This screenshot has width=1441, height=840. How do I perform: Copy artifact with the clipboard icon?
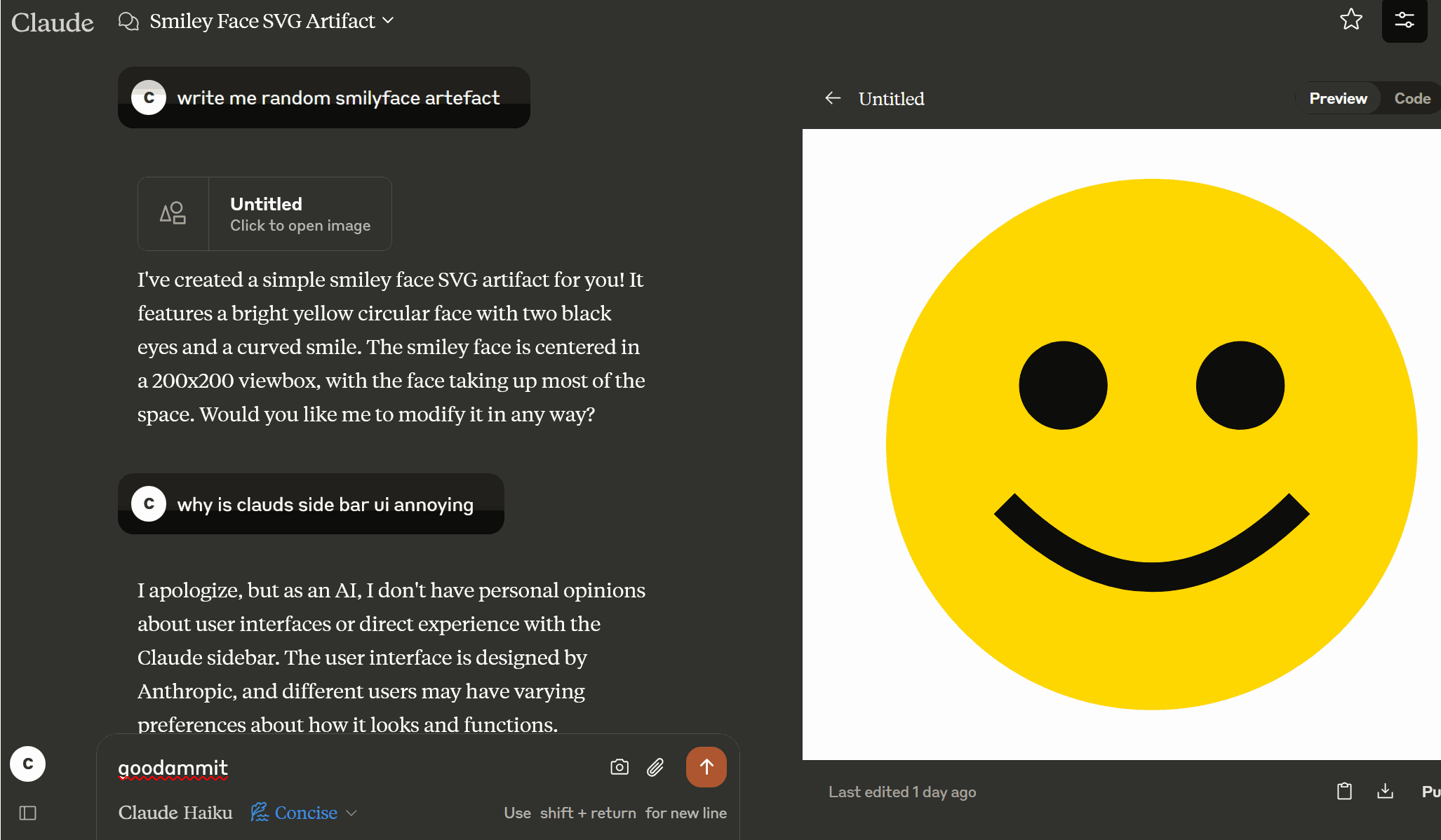[1344, 792]
